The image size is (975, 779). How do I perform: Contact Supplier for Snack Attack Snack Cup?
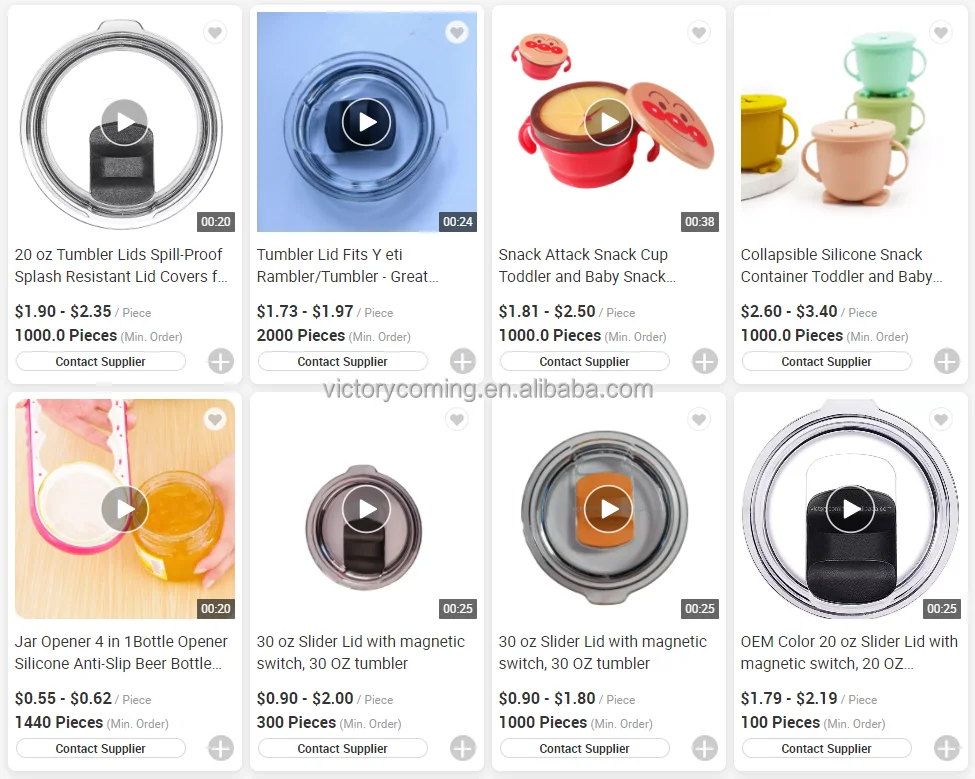coord(585,361)
